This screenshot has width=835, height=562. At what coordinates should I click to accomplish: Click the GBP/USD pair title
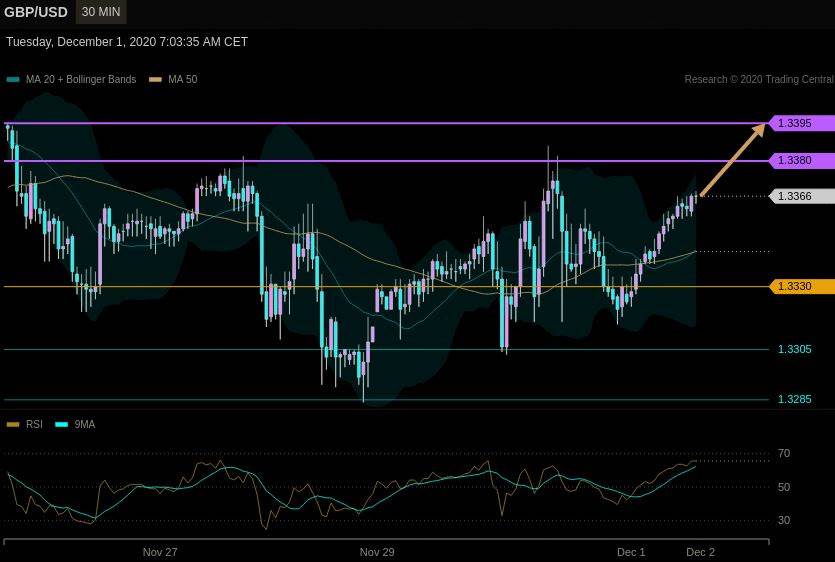click(36, 12)
